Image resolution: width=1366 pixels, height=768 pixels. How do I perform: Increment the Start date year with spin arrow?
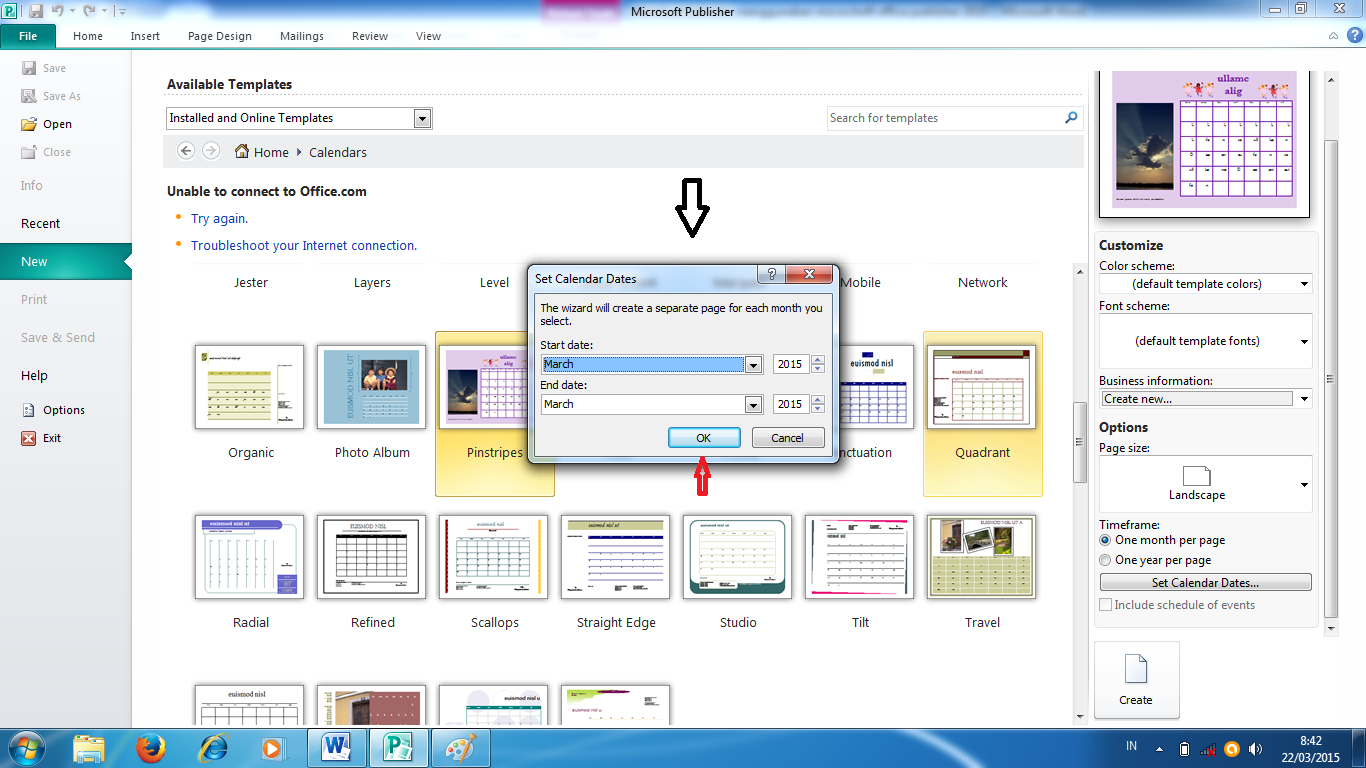[x=817, y=359]
